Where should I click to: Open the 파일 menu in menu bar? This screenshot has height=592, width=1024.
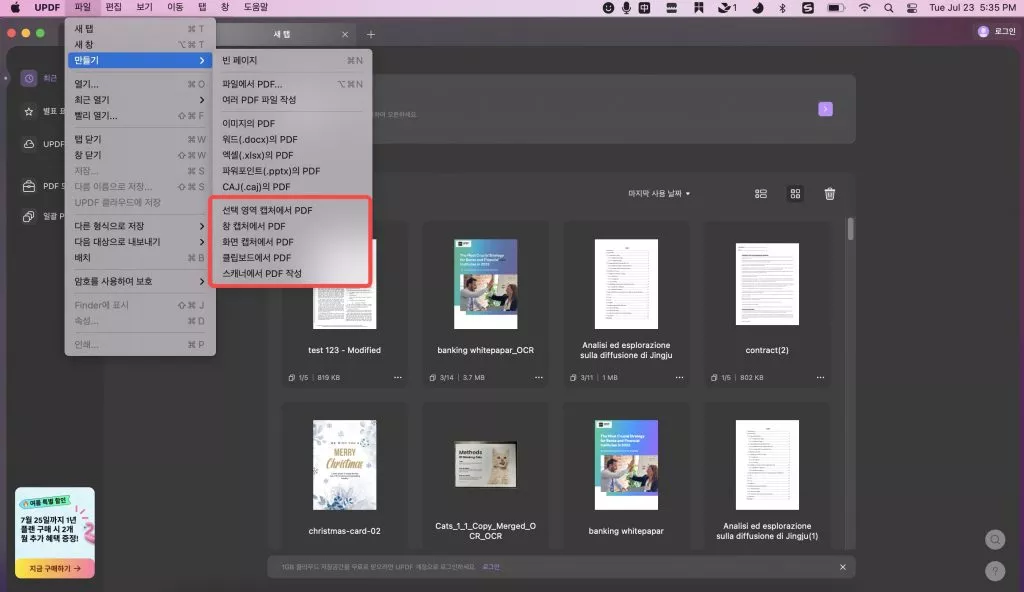(x=82, y=7)
